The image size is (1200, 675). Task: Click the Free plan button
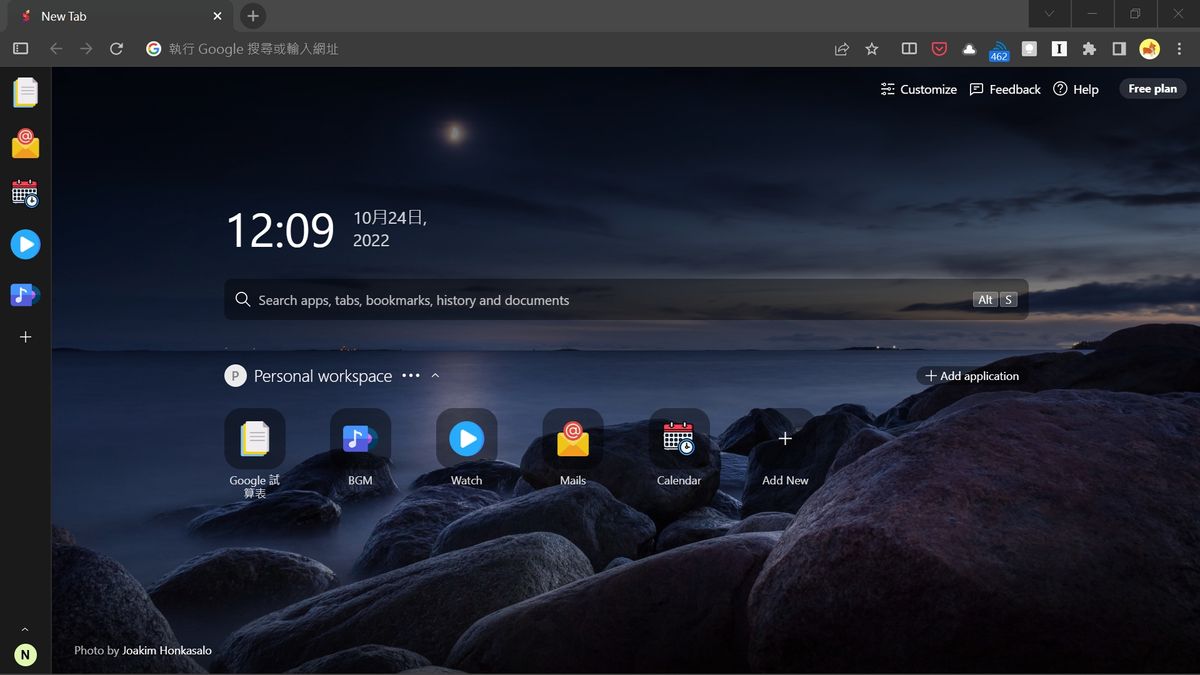coord(1152,89)
